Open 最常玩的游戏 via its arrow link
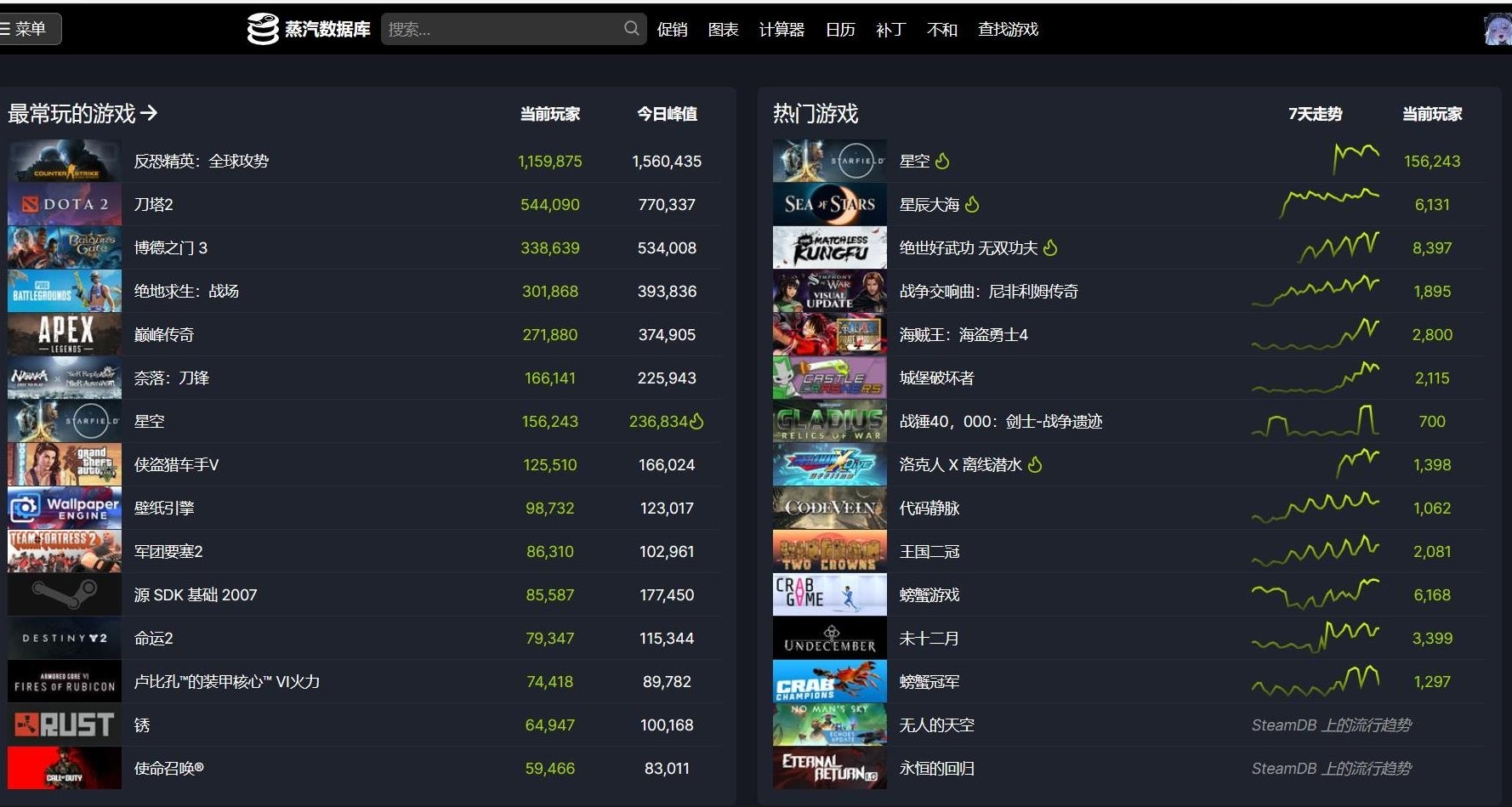Viewport: 1512px width, 807px height. tap(150, 111)
